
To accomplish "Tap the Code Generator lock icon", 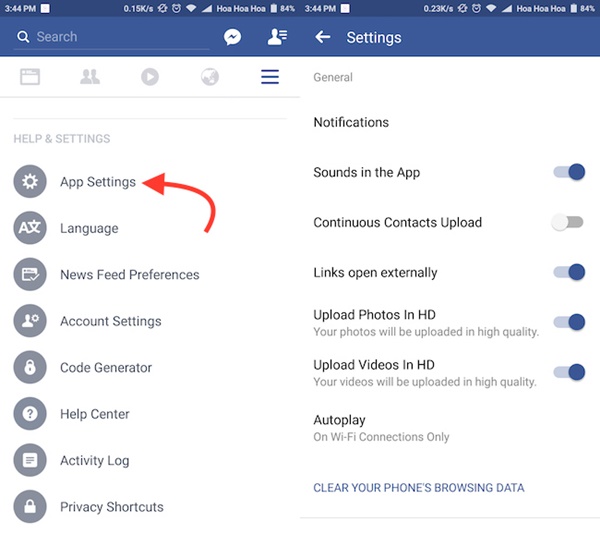I will point(30,367).
